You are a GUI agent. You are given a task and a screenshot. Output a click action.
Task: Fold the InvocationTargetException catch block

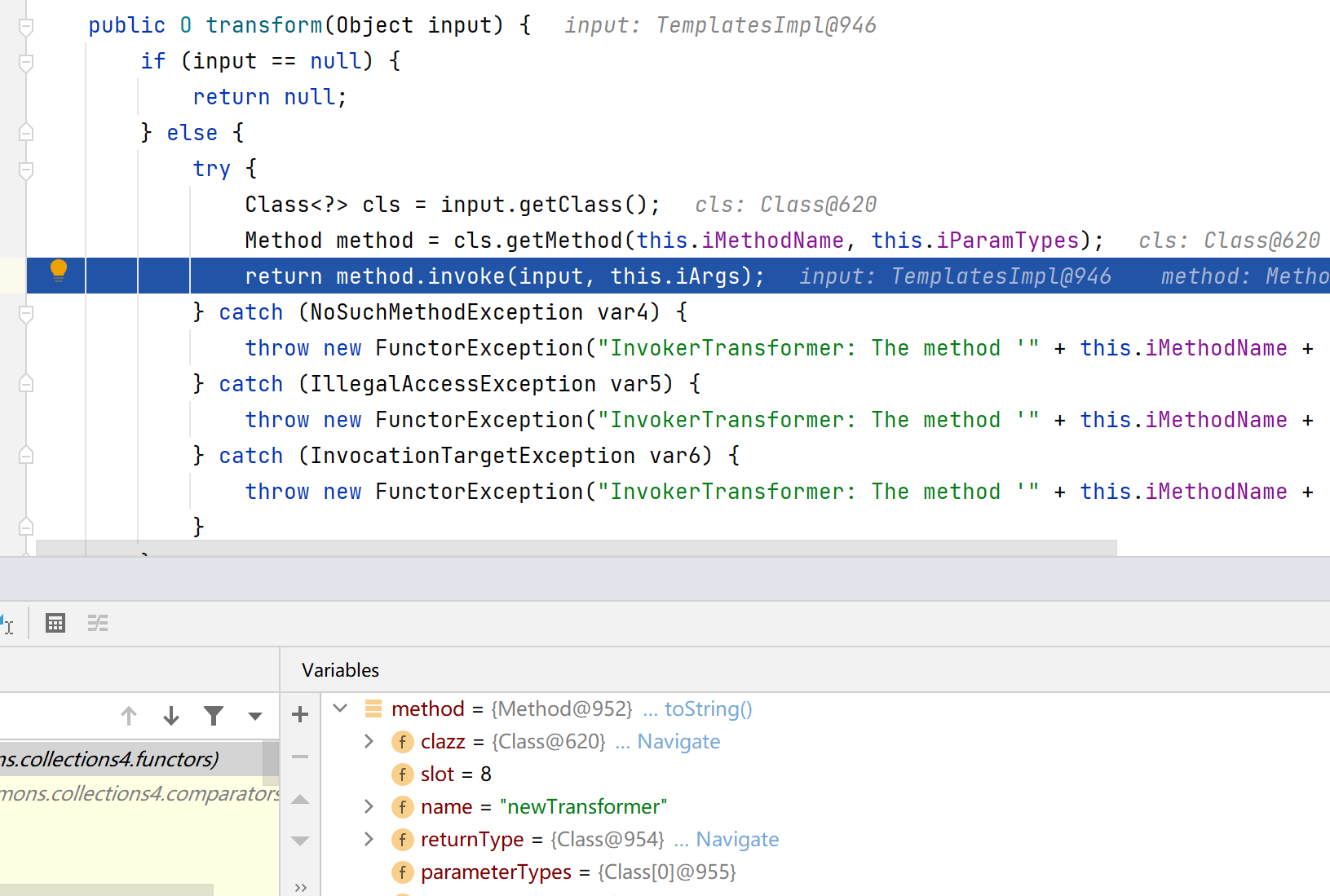(26, 455)
